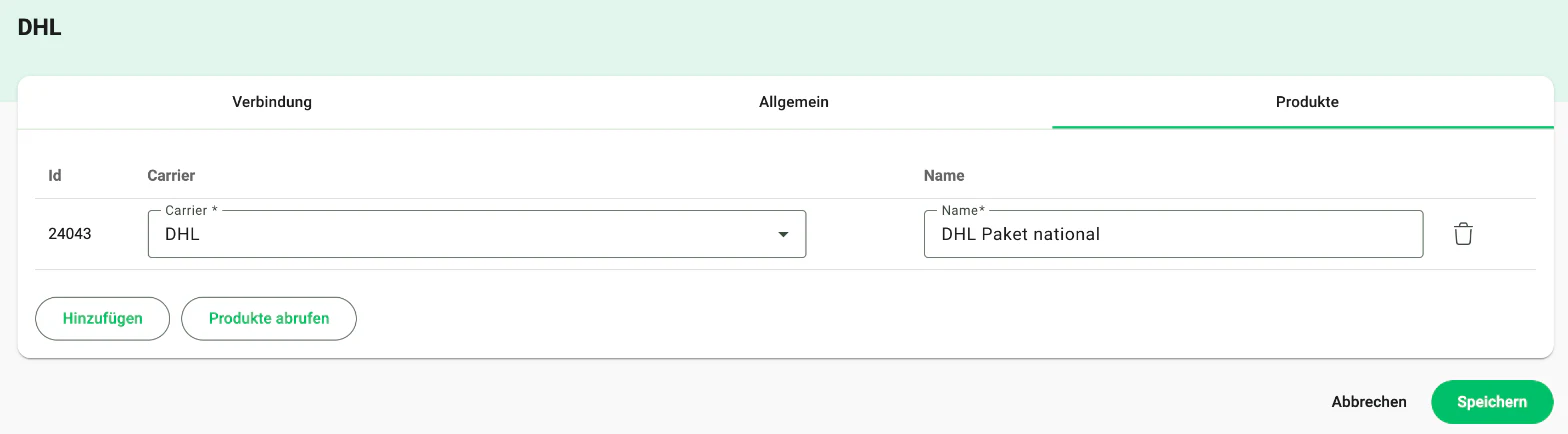This screenshot has height=434, width=1568.
Task: Fetch products via Produkte abrufen
Action: (x=269, y=319)
